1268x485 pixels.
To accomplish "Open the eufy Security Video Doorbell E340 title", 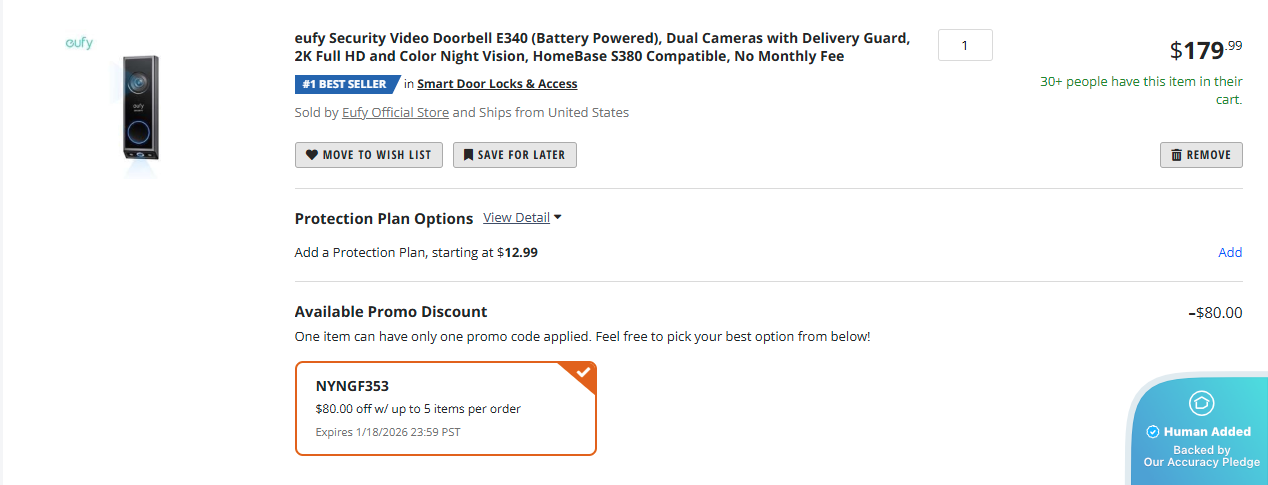I will point(602,47).
